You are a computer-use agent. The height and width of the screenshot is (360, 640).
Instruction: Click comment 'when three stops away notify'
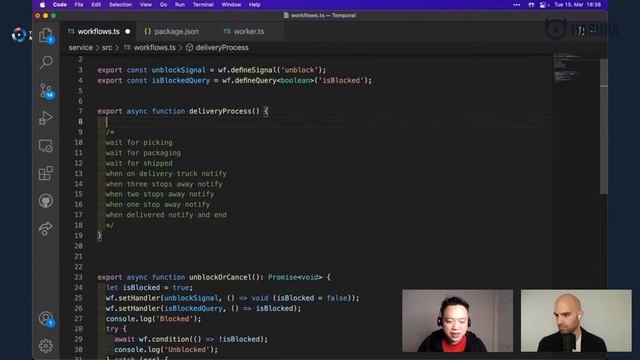(x=164, y=184)
